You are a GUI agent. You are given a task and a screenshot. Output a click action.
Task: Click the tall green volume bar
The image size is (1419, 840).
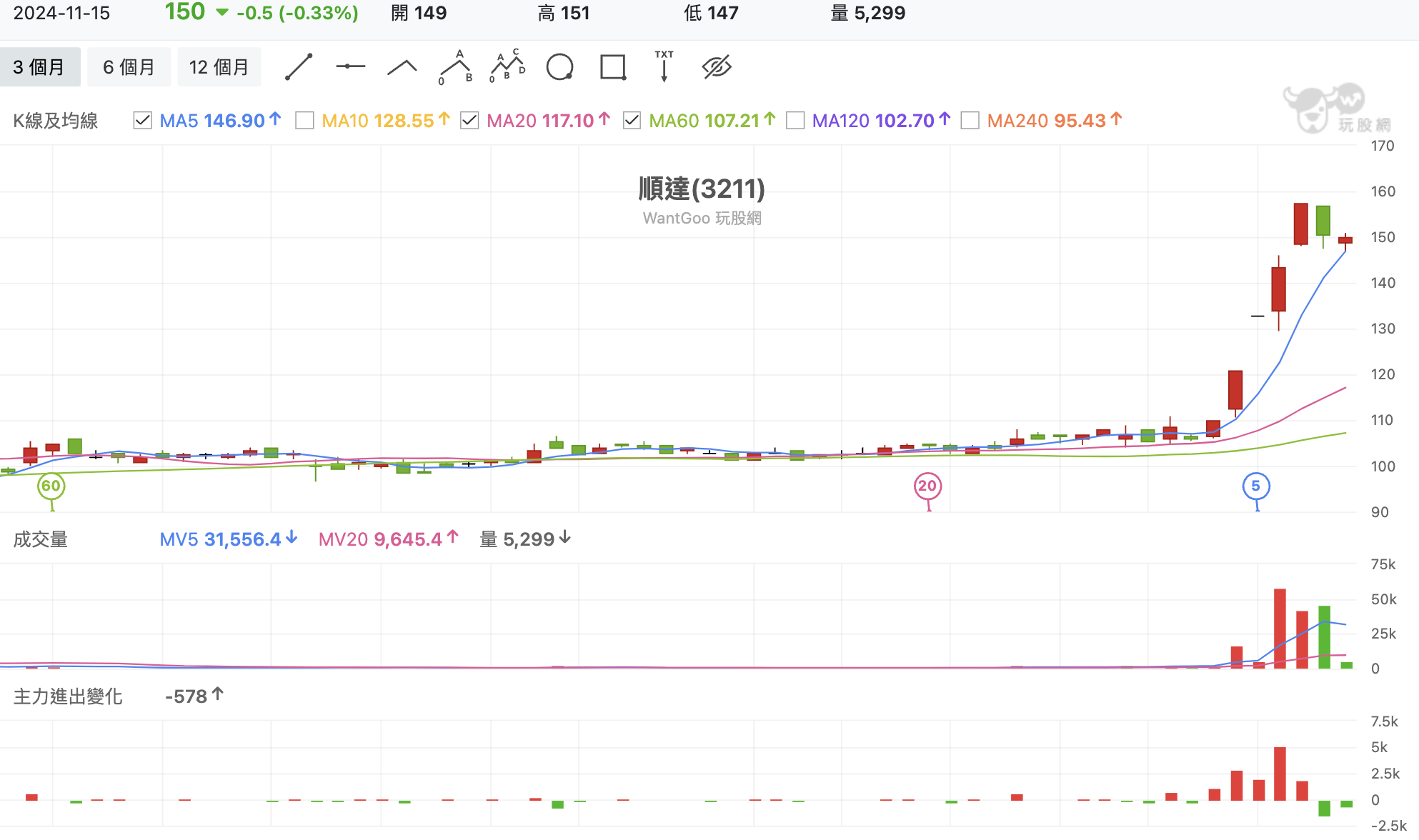(x=1324, y=637)
